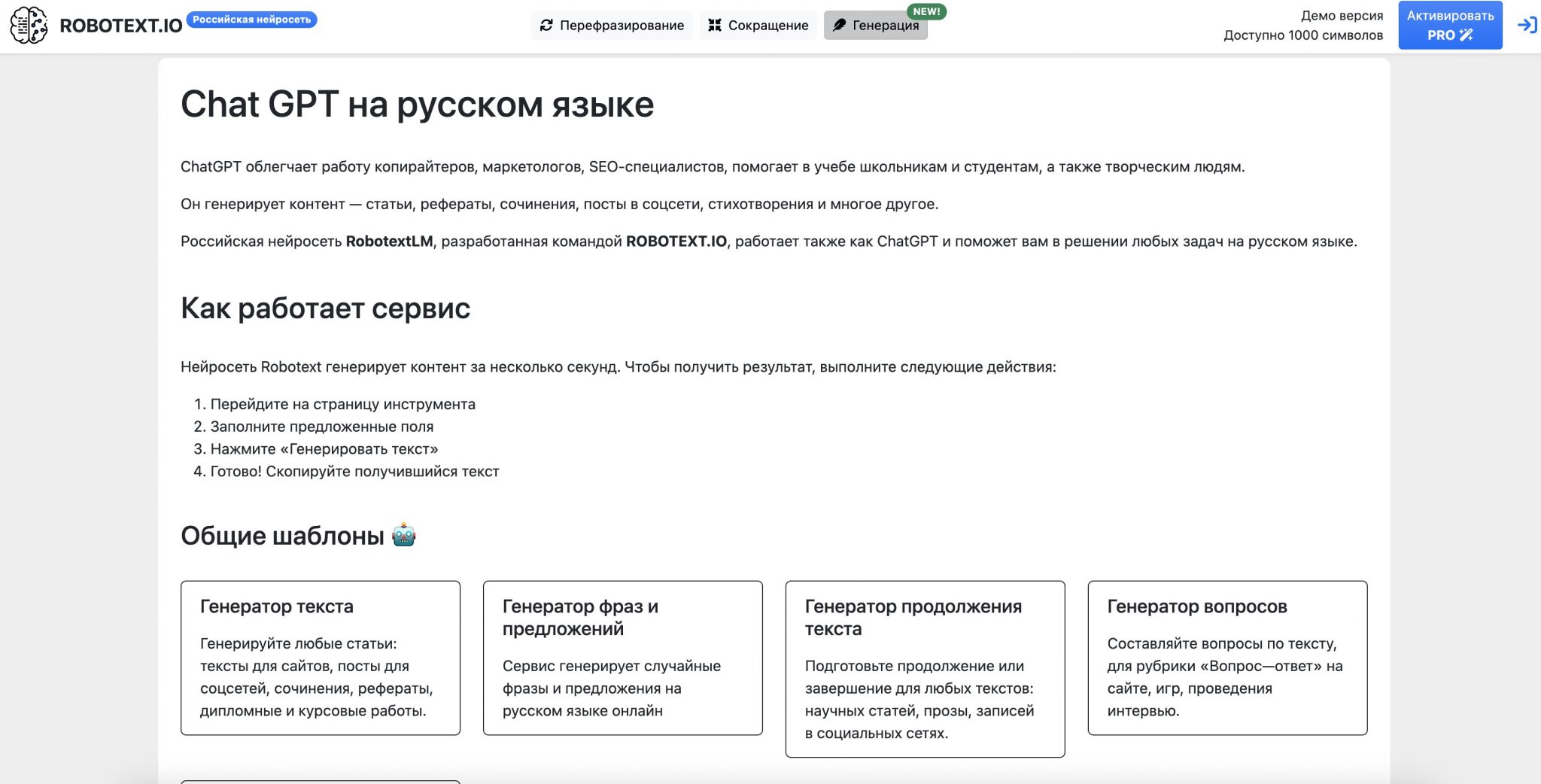This screenshot has height=784, width=1541.
Task: Click the login arrow icon
Action: [x=1527, y=25]
